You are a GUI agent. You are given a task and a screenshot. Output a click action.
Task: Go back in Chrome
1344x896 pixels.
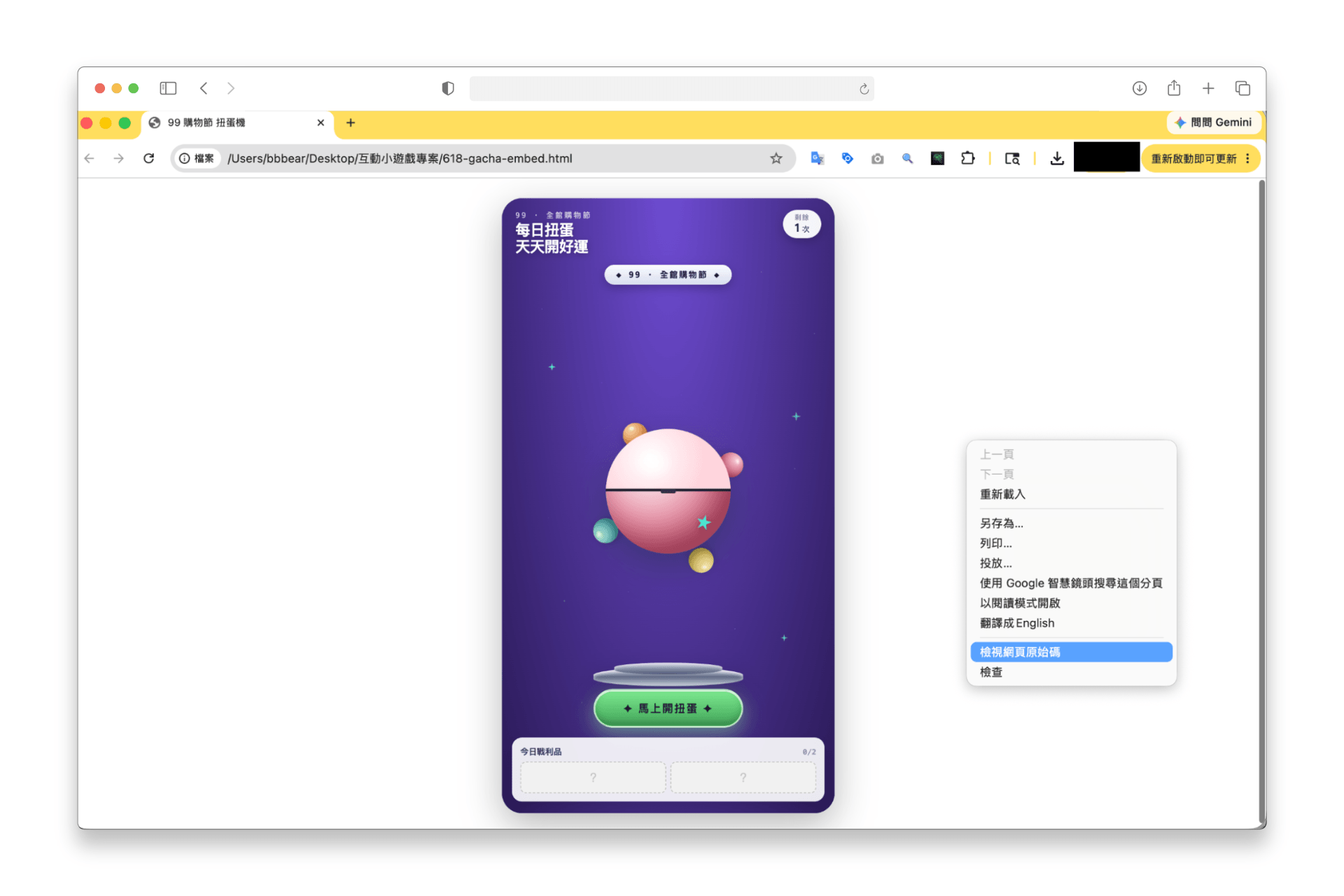point(89,158)
